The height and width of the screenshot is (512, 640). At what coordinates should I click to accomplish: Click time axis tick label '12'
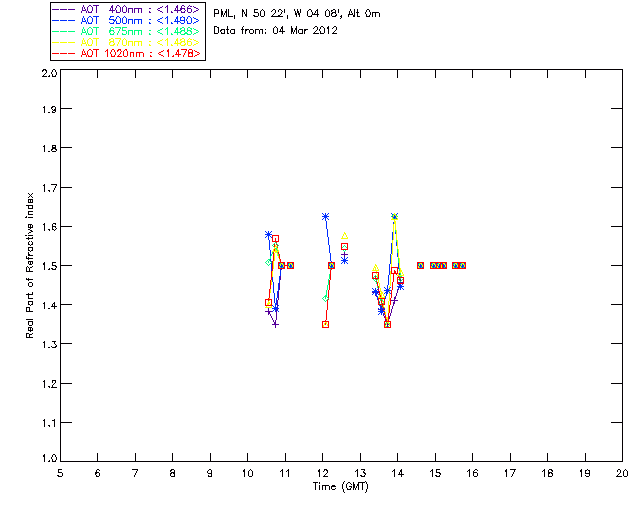point(322,473)
